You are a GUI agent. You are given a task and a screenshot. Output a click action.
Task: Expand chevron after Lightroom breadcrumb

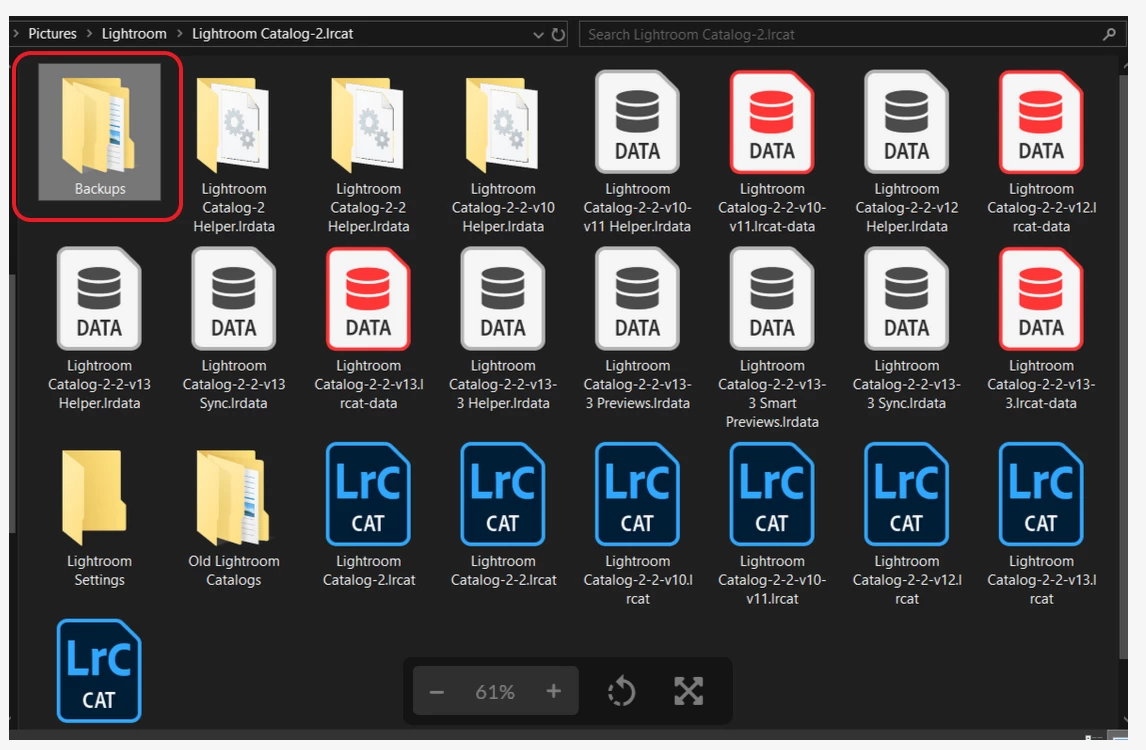[180, 34]
